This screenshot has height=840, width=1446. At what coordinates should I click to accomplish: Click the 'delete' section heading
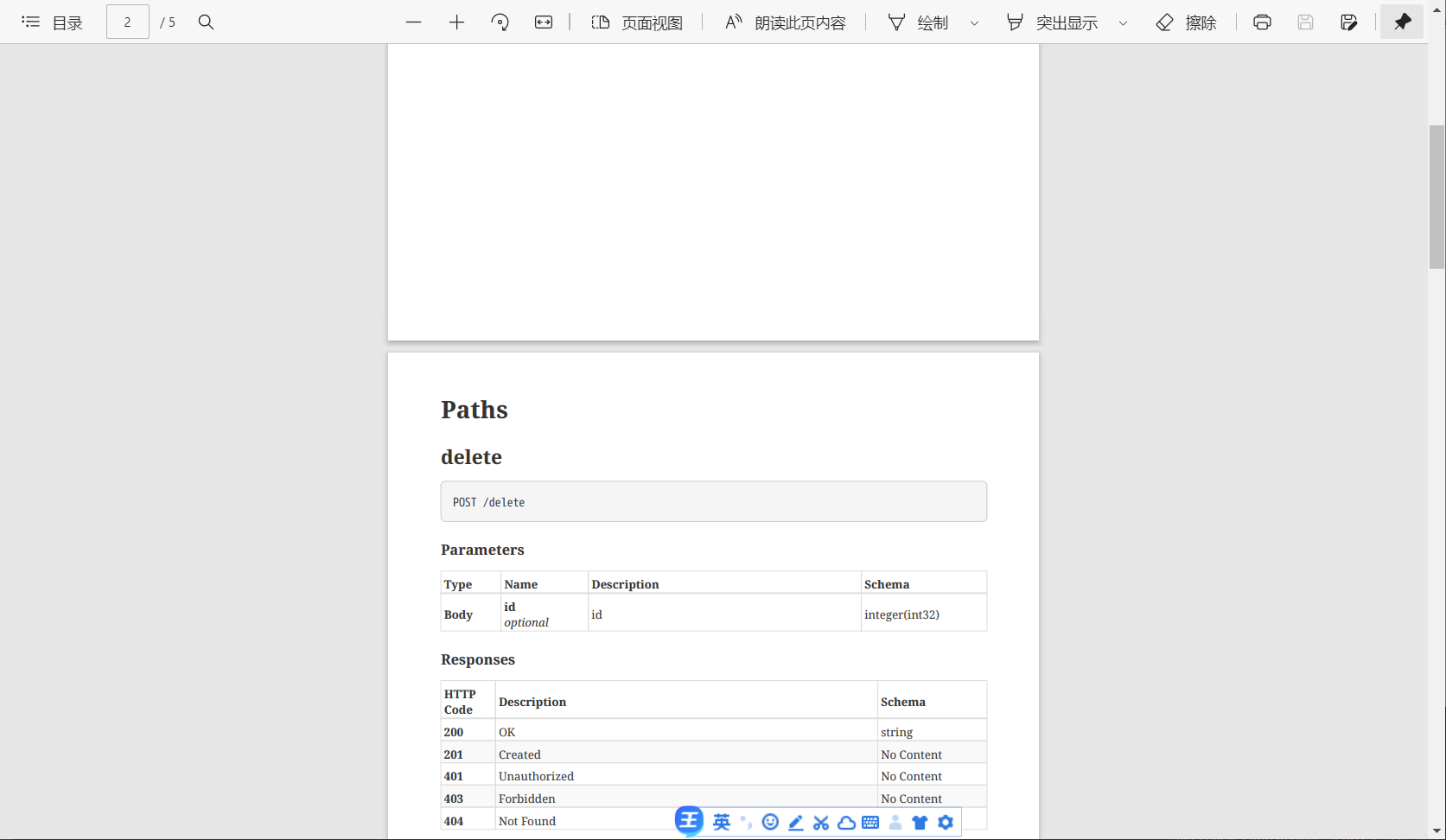pyautogui.click(x=471, y=457)
